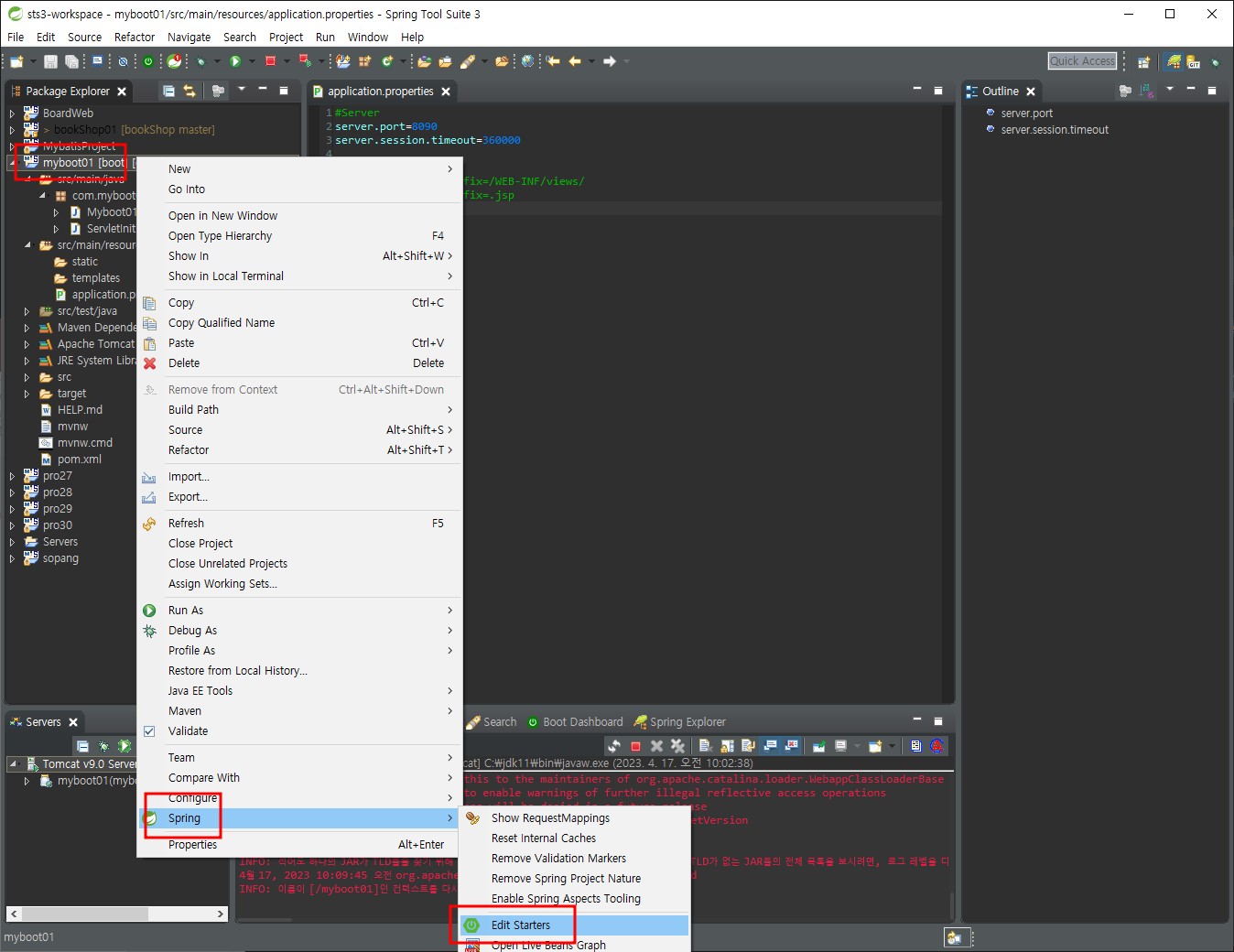This screenshot has width=1234, height=952.
Task: Click the red Terminate icon in Console toolbar
Action: [635, 746]
